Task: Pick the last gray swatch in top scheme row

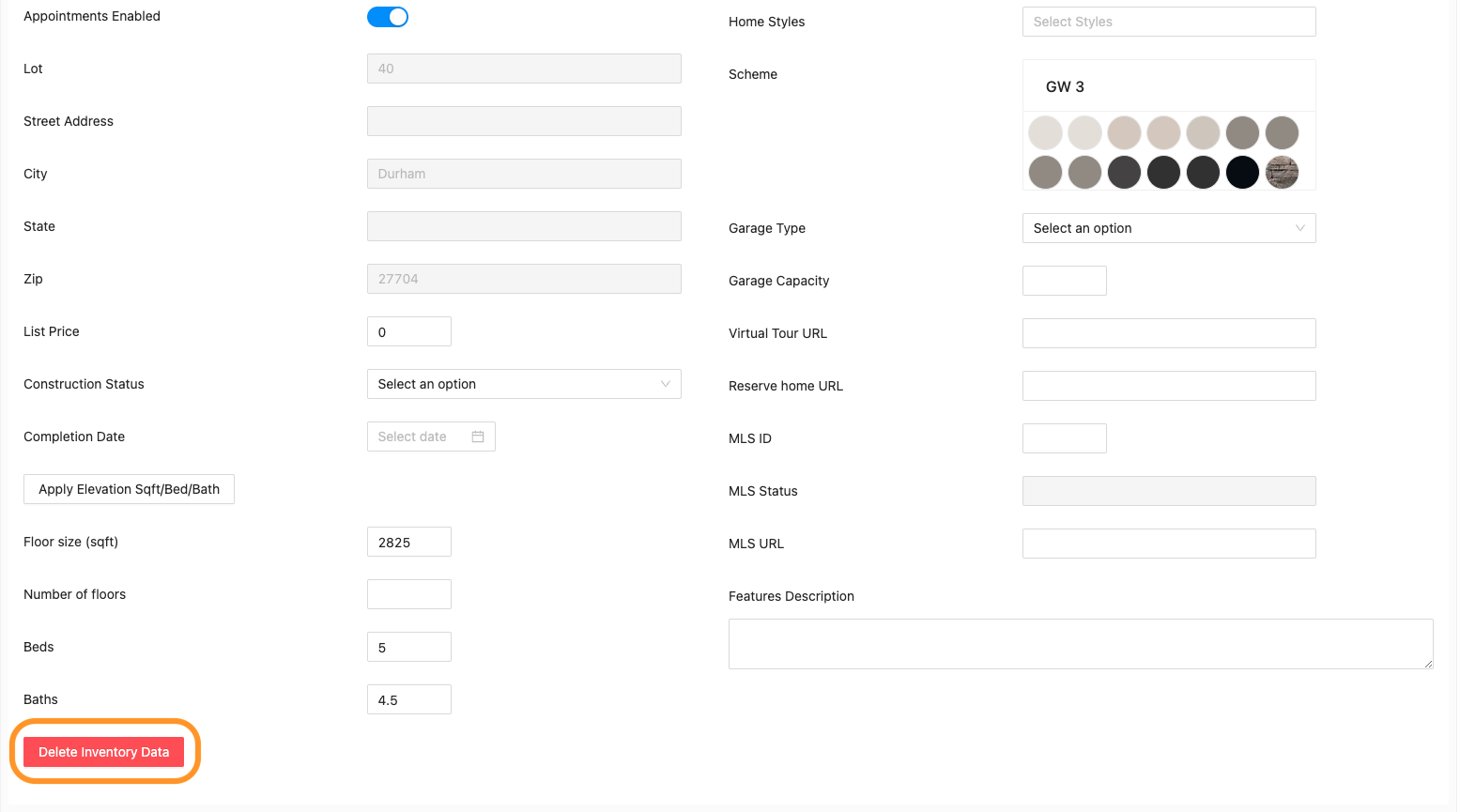Action: click(x=1282, y=133)
